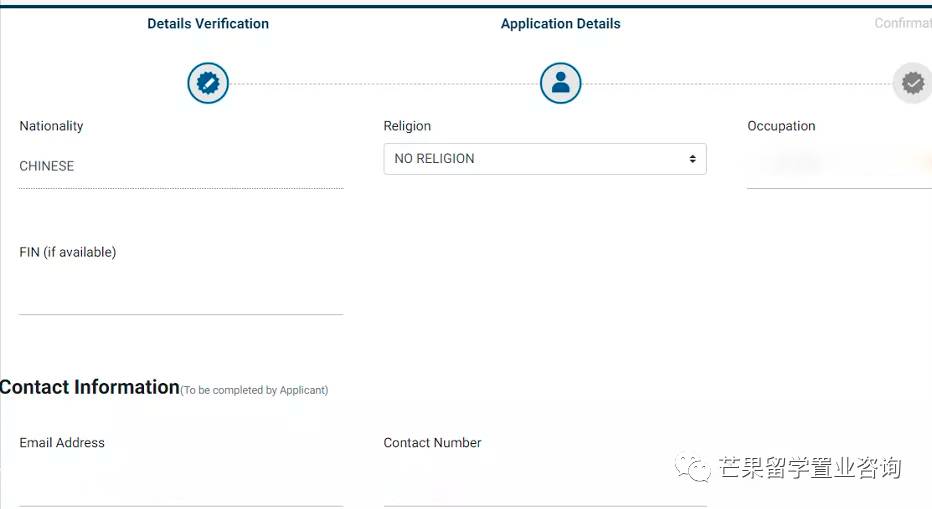
Task: Click the Religion label text
Action: coord(407,126)
